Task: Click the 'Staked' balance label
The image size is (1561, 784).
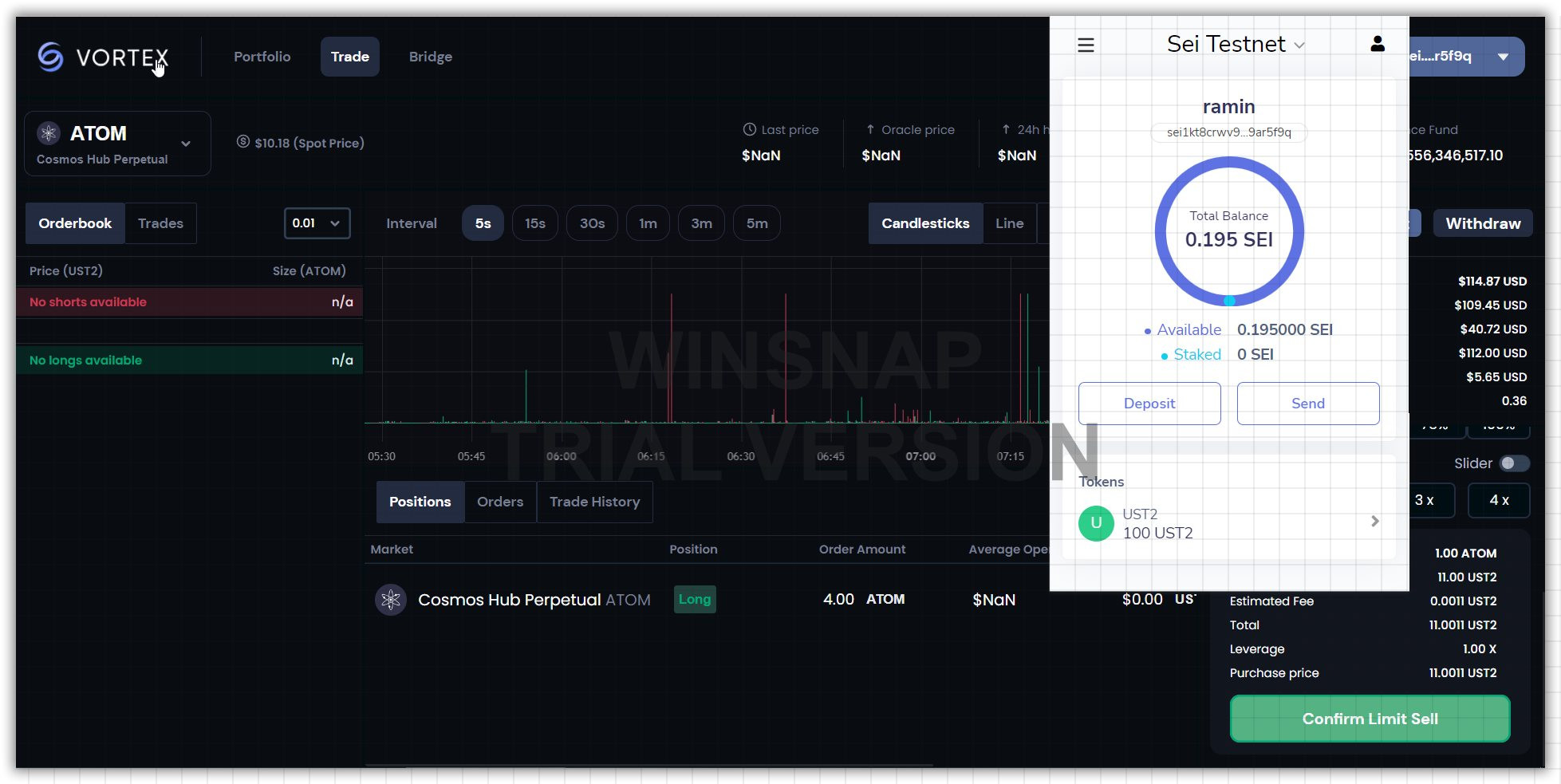Action: pyautogui.click(x=1197, y=355)
